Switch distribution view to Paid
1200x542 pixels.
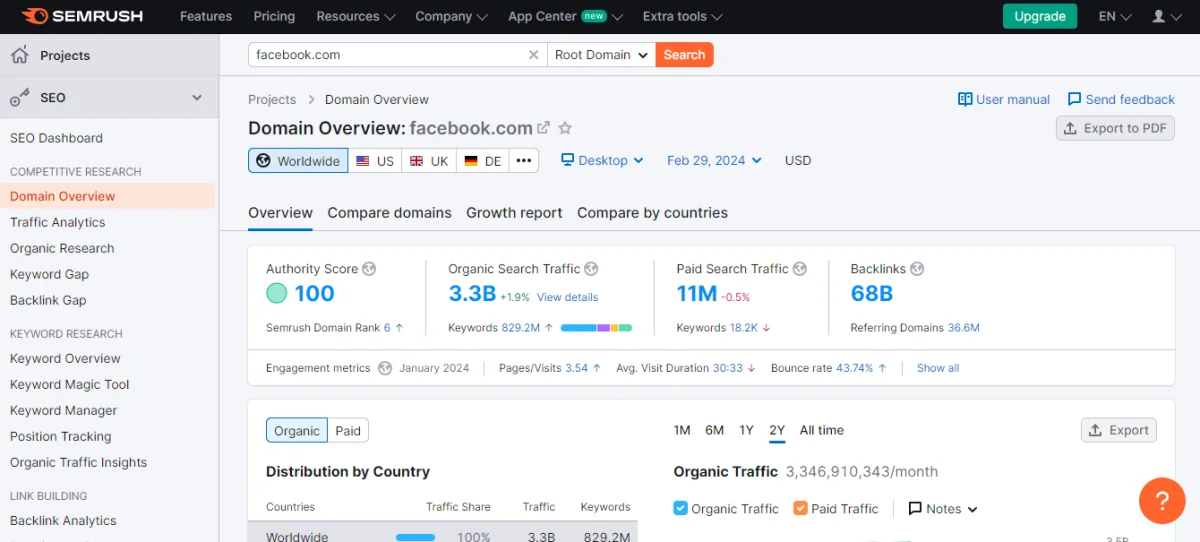(348, 430)
